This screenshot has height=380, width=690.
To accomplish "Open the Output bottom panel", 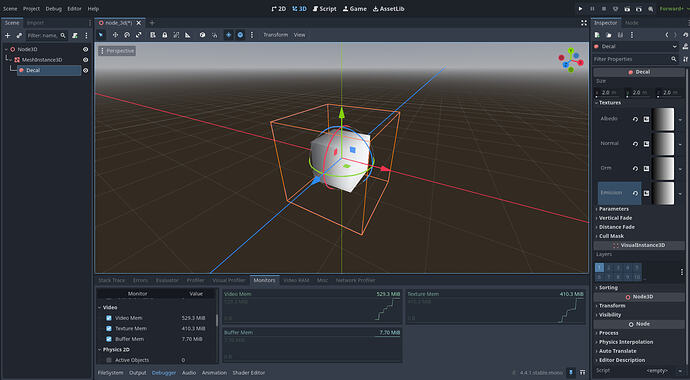I will coord(137,373).
